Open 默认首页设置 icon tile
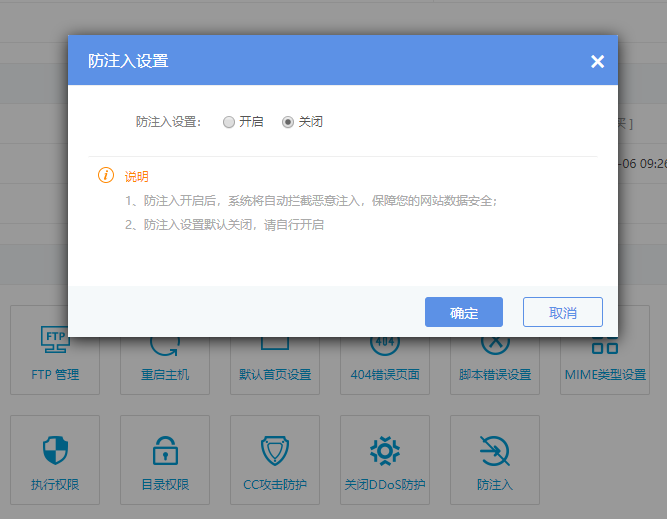The height and width of the screenshot is (519, 667). [x=275, y=355]
